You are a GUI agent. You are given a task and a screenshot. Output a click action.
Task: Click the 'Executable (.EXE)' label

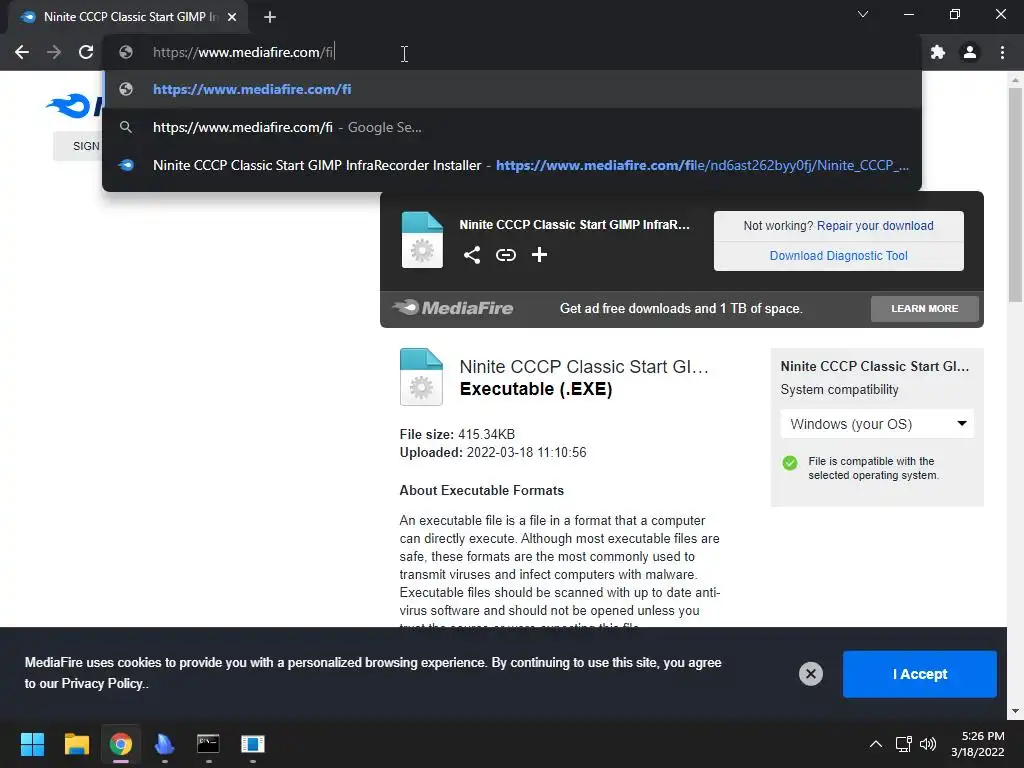536,389
